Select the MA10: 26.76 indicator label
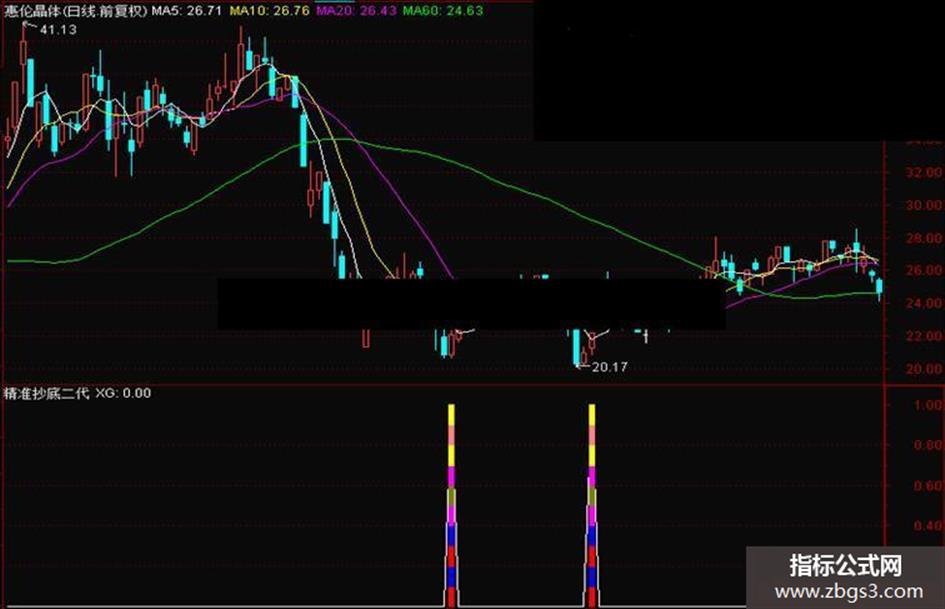This screenshot has height=609, width=945. coord(269,10)
